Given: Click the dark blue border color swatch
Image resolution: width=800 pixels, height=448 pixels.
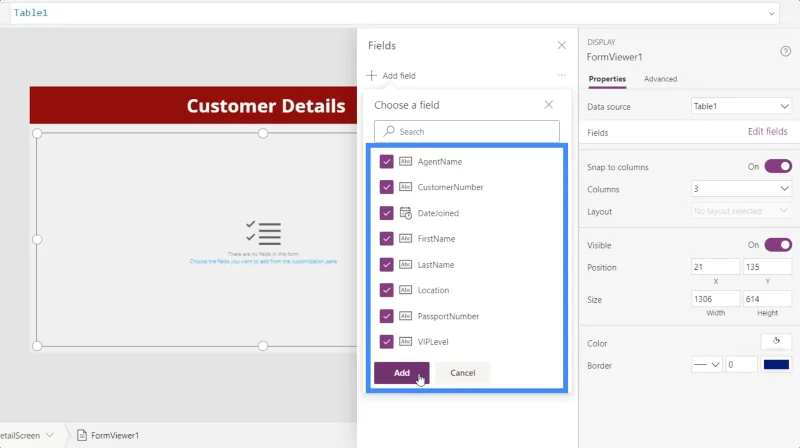Looking at the screenshot, I should pyautogui.click(x=776, y=364).
